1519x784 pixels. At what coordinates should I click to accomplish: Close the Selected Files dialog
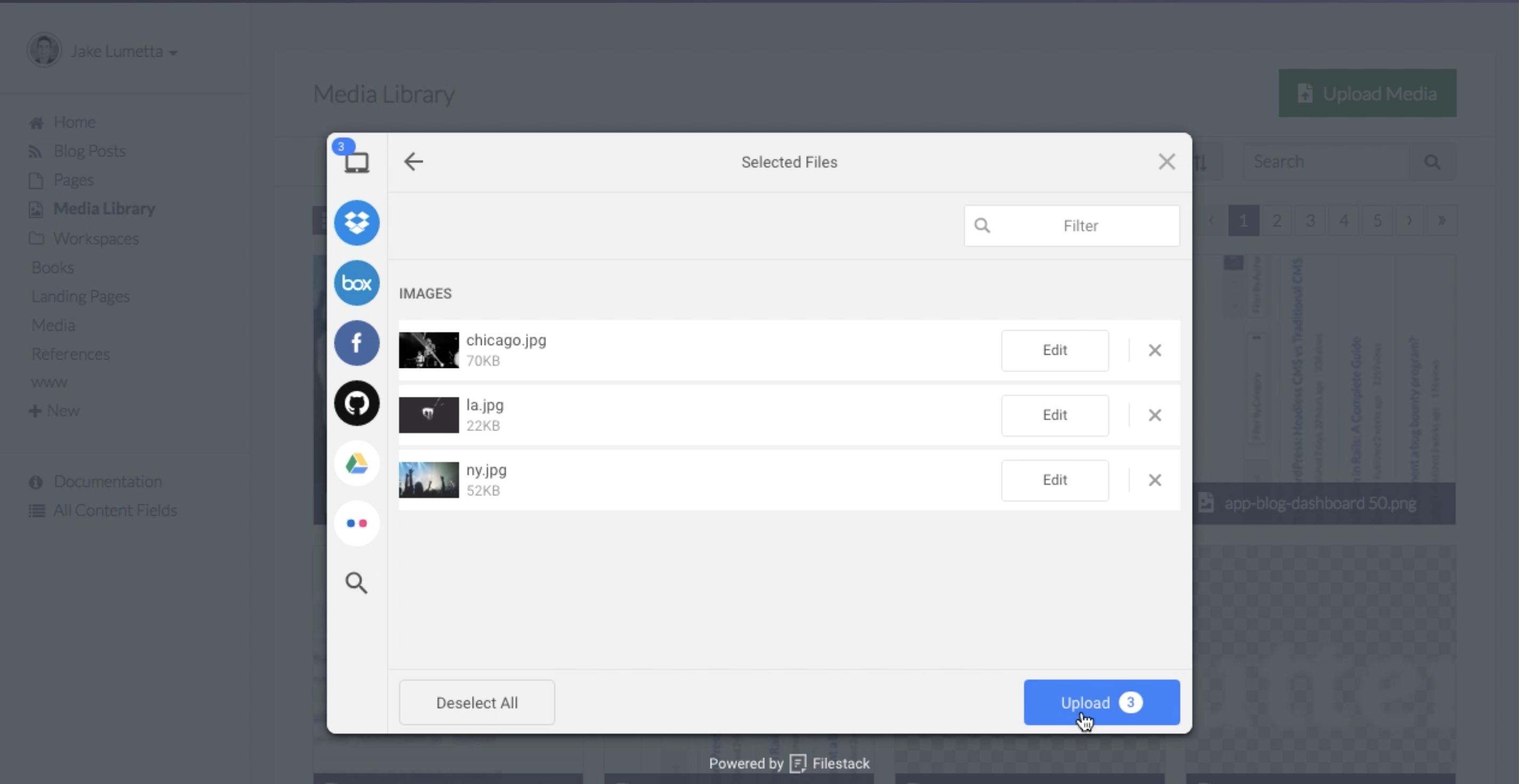pos(1166,162)
